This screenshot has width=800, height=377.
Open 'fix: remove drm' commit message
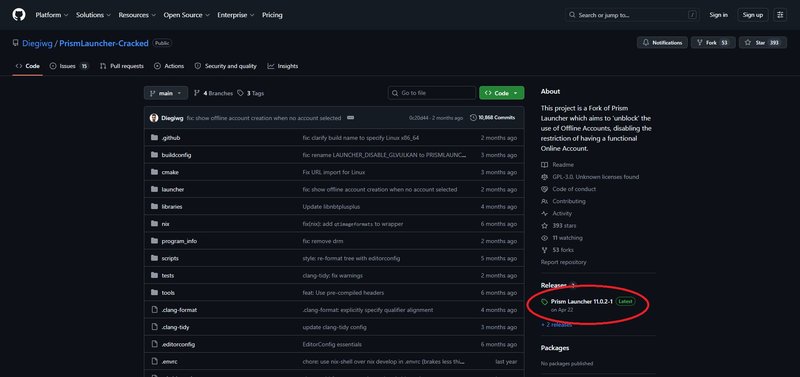coord(323,241)
